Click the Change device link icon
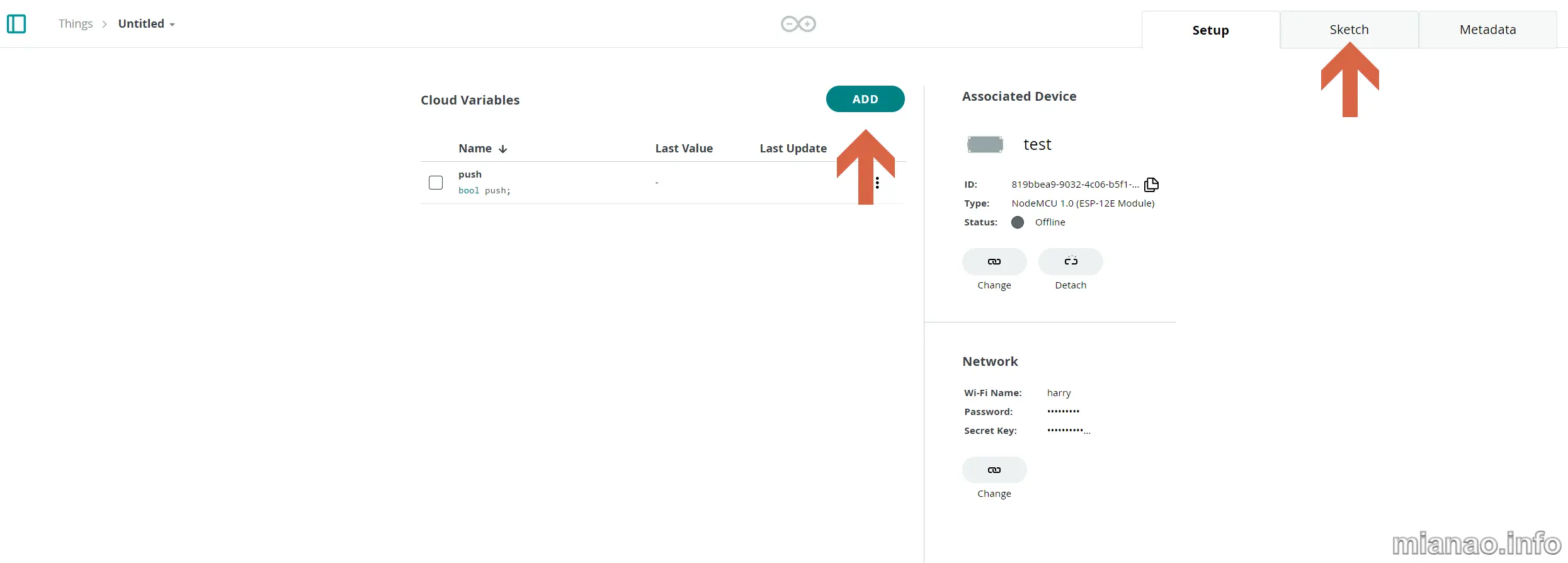The image size is (1568, 563). [x=994, y=261]
